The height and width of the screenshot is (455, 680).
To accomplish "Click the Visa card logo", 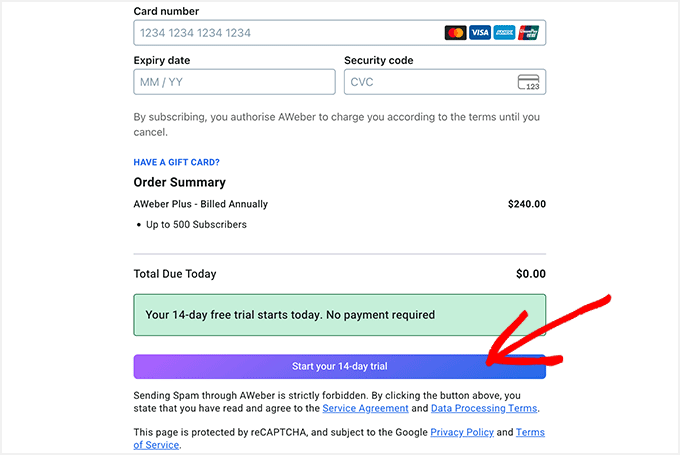I will coord(480,33).
